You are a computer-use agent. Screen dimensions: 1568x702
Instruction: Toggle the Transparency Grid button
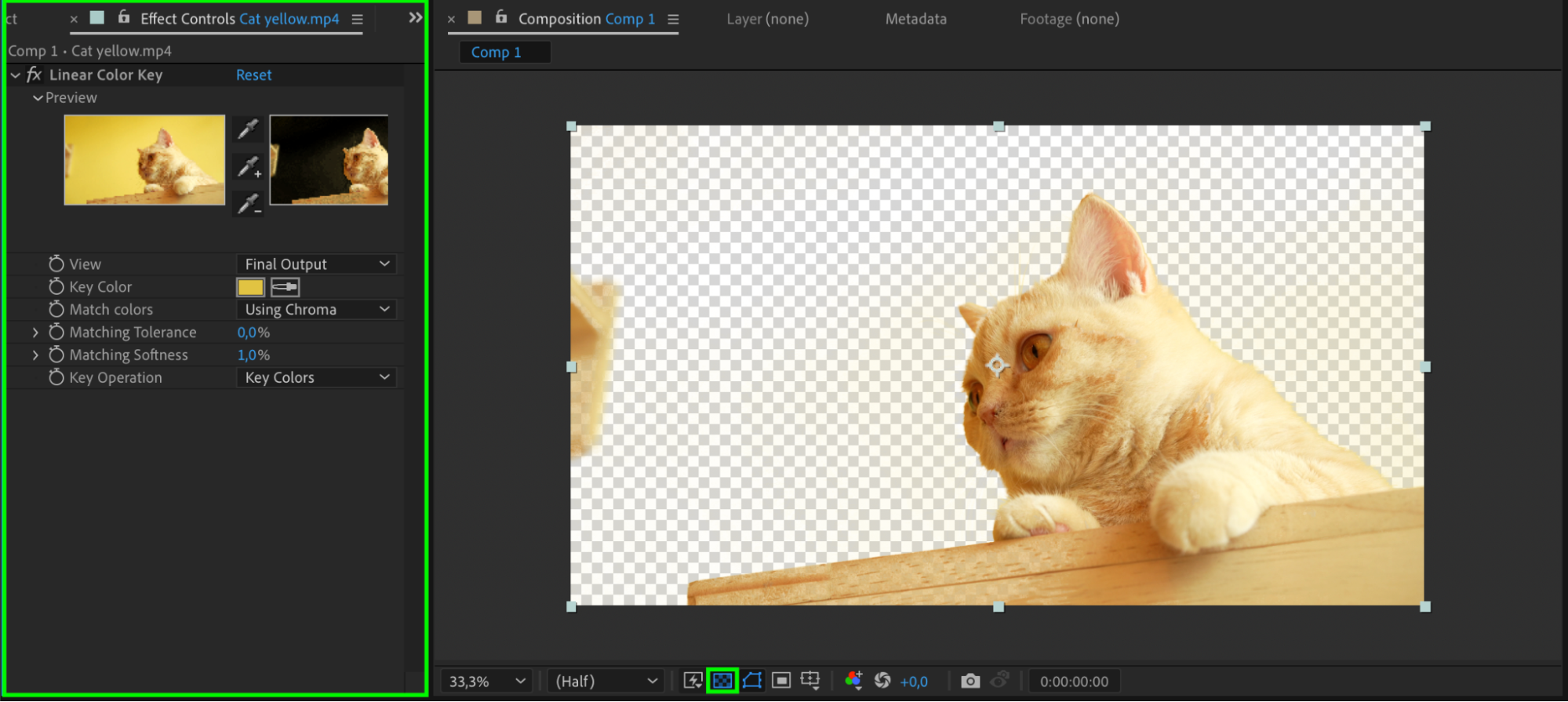click(722, 681)
